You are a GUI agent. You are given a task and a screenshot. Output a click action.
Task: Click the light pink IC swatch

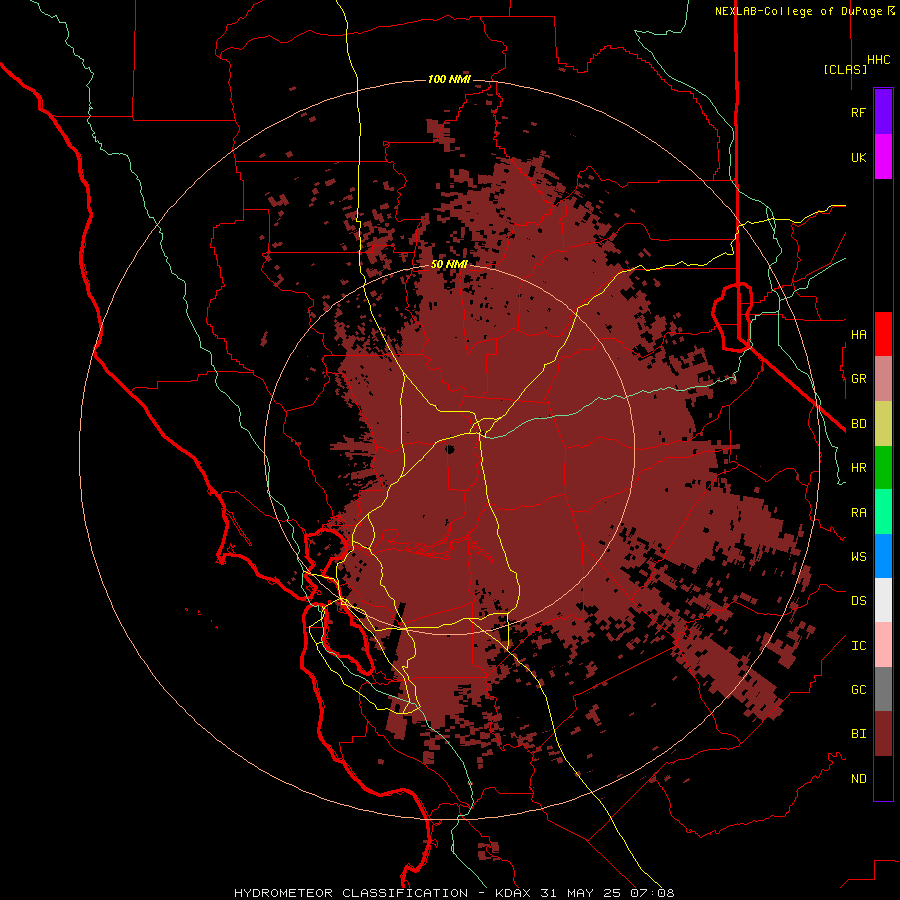[x=883, y=645]
